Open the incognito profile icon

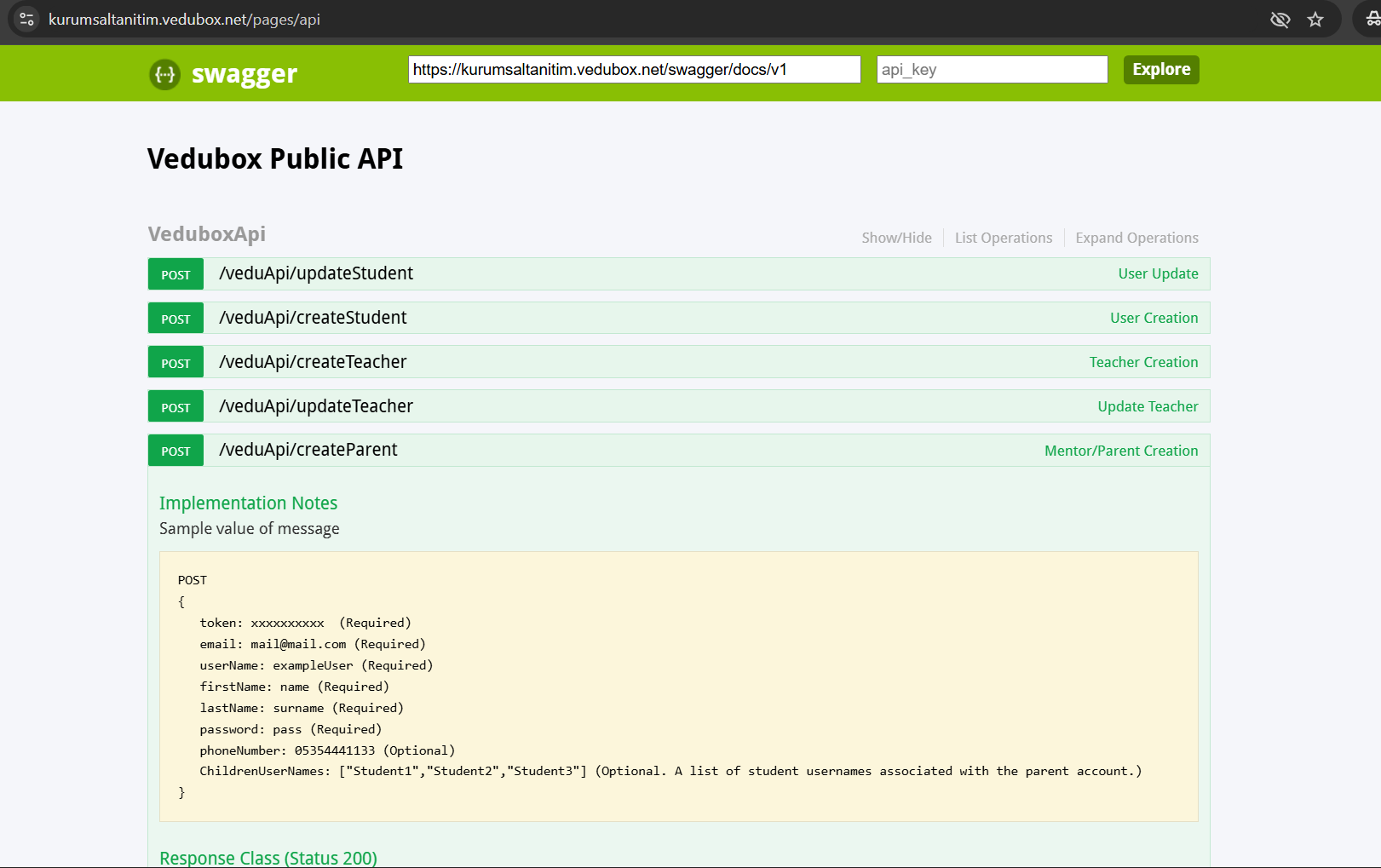click(x=1372, y=20)
